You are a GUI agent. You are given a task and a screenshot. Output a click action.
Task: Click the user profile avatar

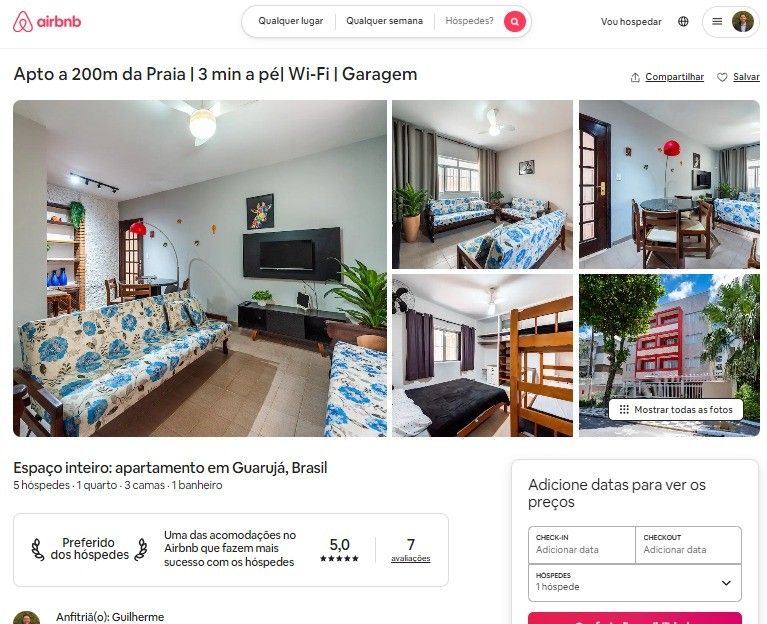[x=743, y=22]
